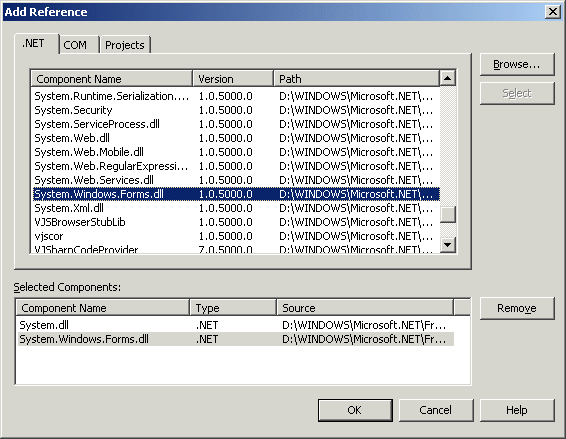The height and width of the screenshot is (439, 566).
Task: Close the Add Reference window
Action: coord(553,12)
